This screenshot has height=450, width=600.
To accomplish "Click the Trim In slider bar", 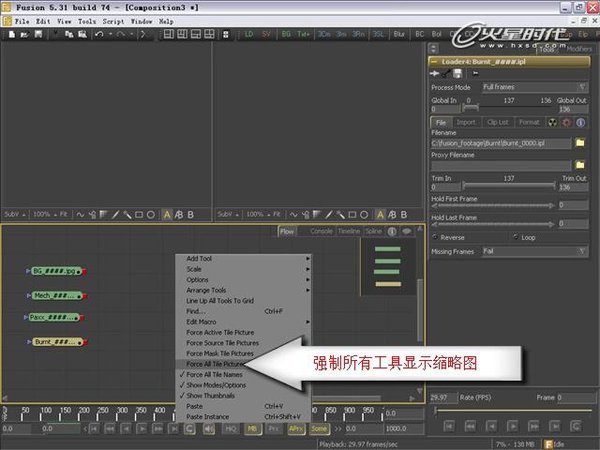I will point(509,186).
